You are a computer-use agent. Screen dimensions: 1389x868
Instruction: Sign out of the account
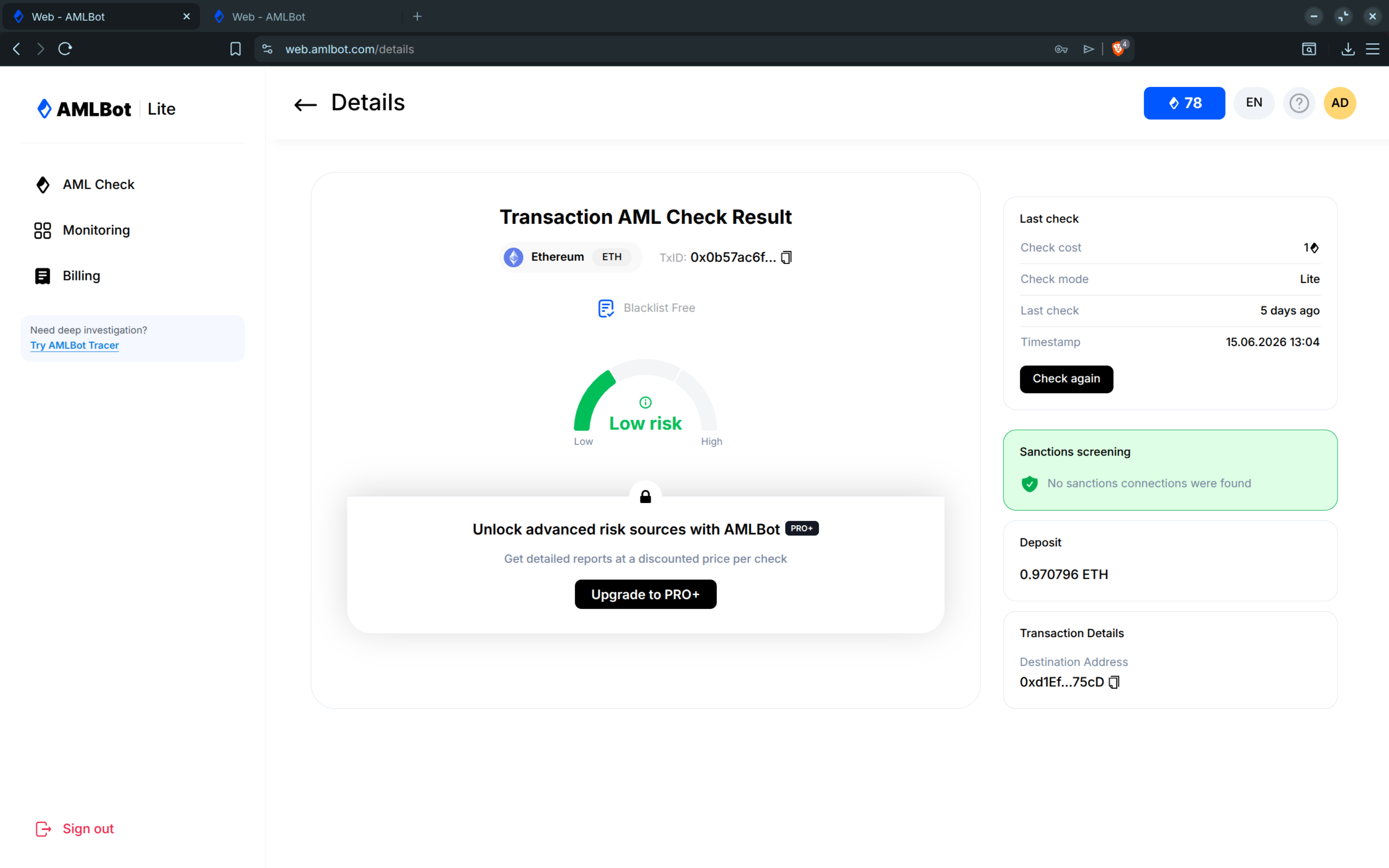click(x=75, y=829)
